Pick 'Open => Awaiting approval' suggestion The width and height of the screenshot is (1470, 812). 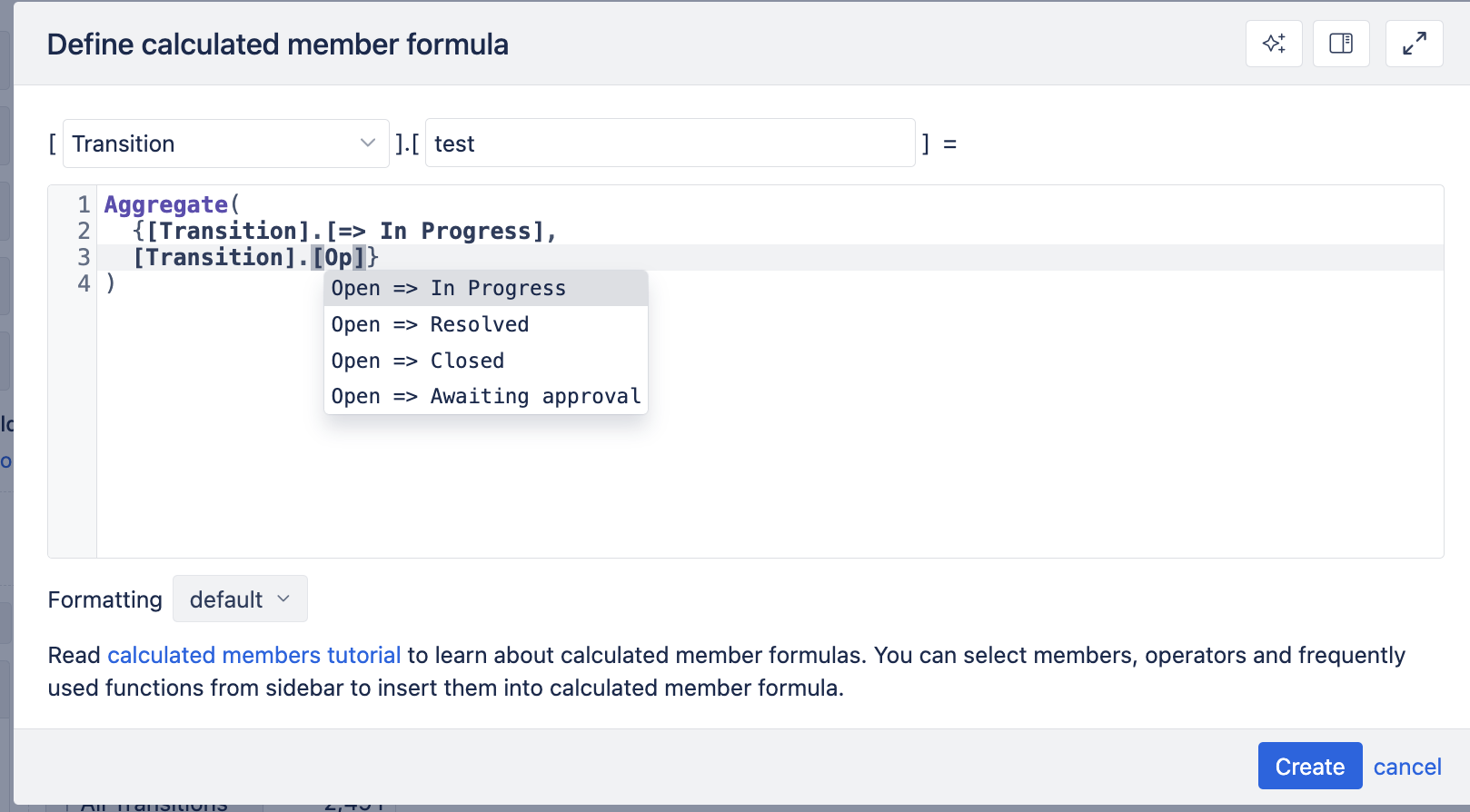tap(485, 395)
